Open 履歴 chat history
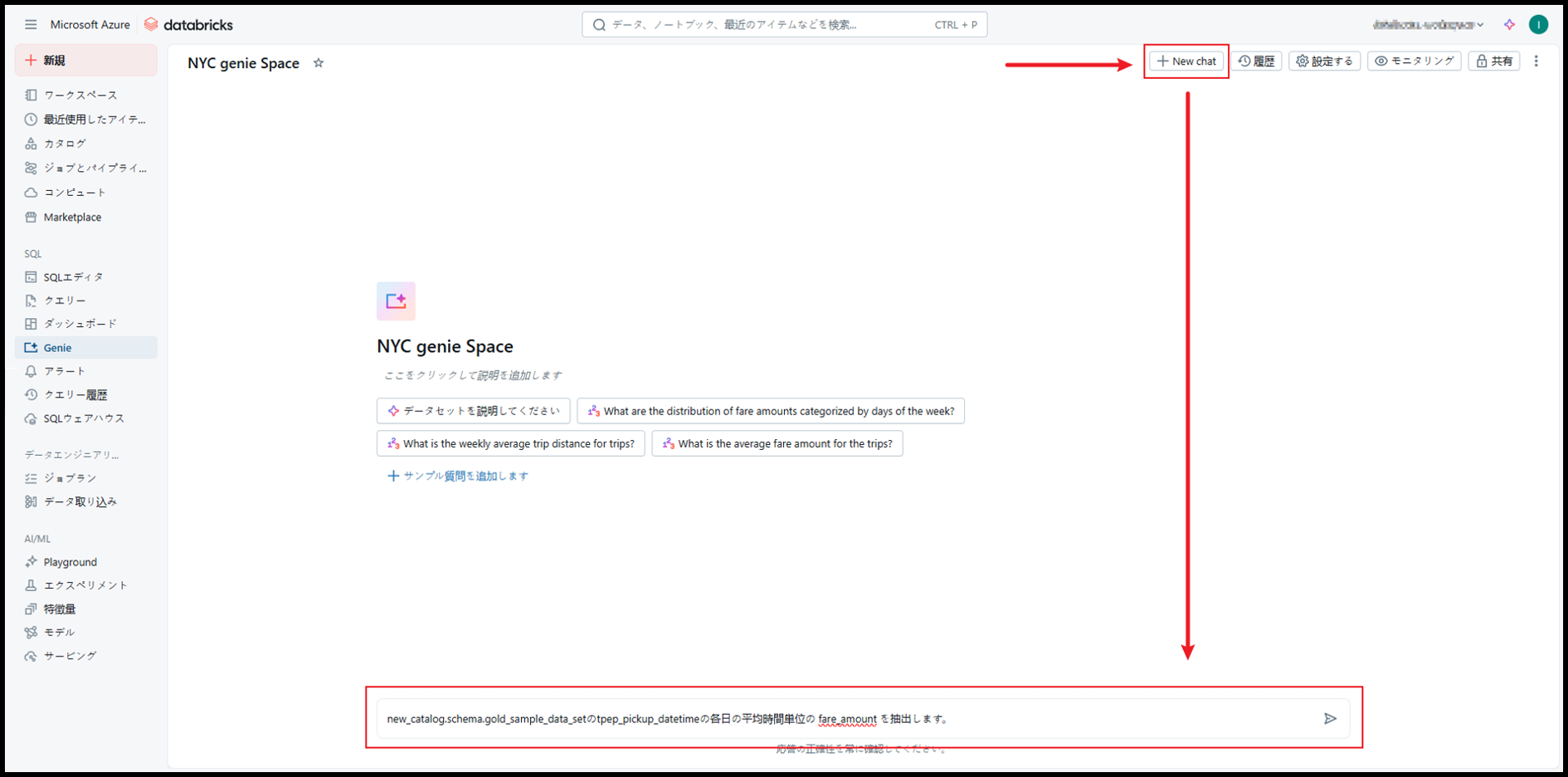Screen dimensions: 1568x777 pos(1257,61)
